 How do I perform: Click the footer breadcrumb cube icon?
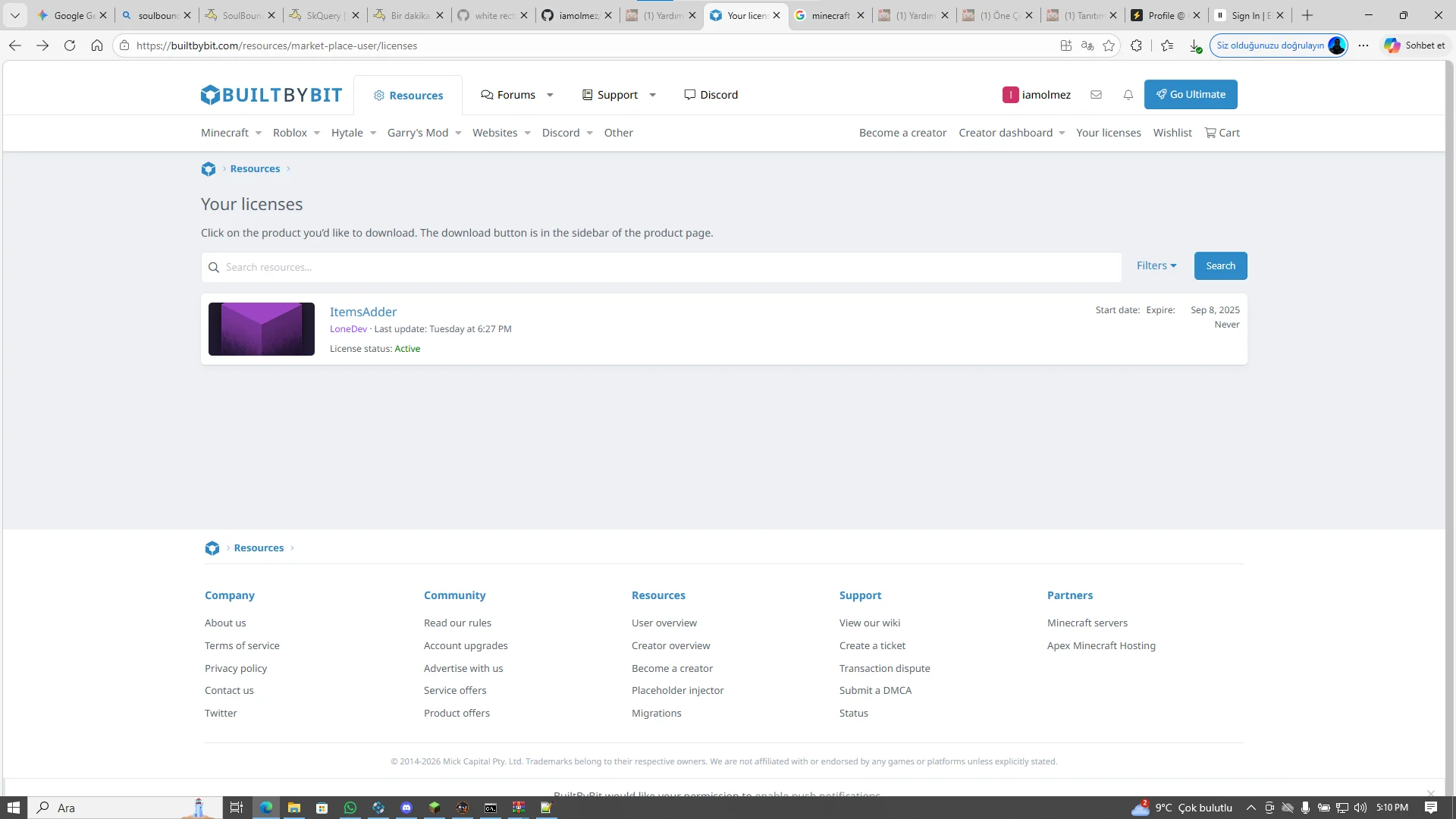(x=212, y=548)
